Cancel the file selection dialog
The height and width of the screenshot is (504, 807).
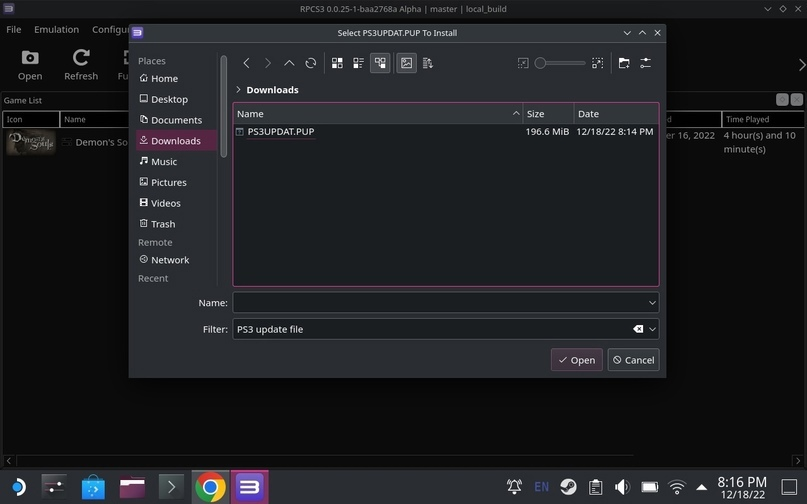[x=634, y=360]
